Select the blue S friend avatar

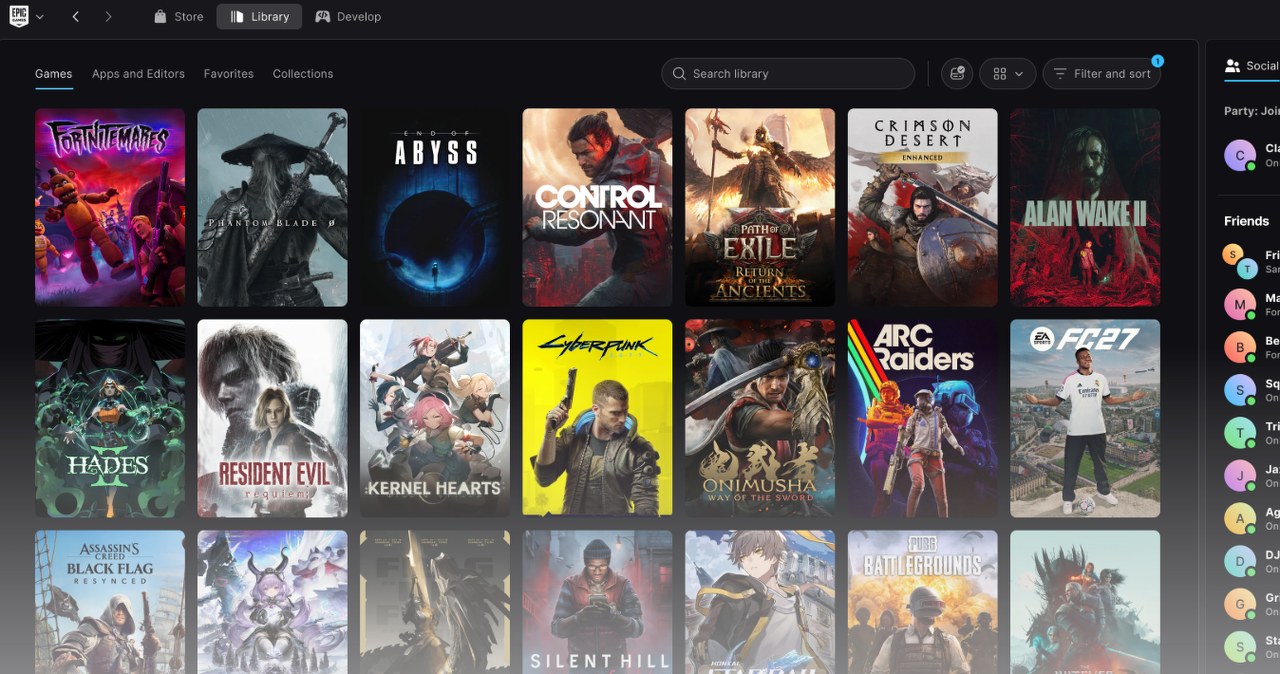coord(1241,390)
